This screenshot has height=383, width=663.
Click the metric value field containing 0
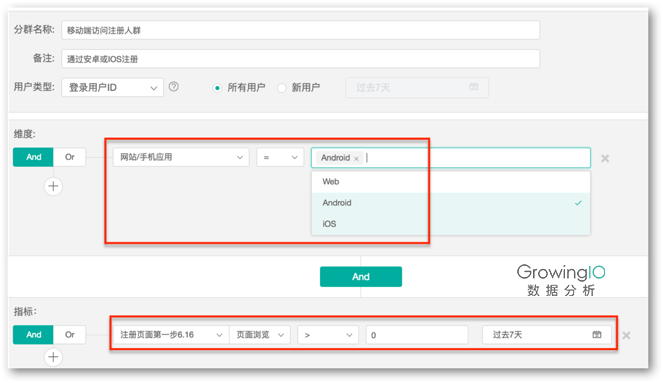click(417, 335)
